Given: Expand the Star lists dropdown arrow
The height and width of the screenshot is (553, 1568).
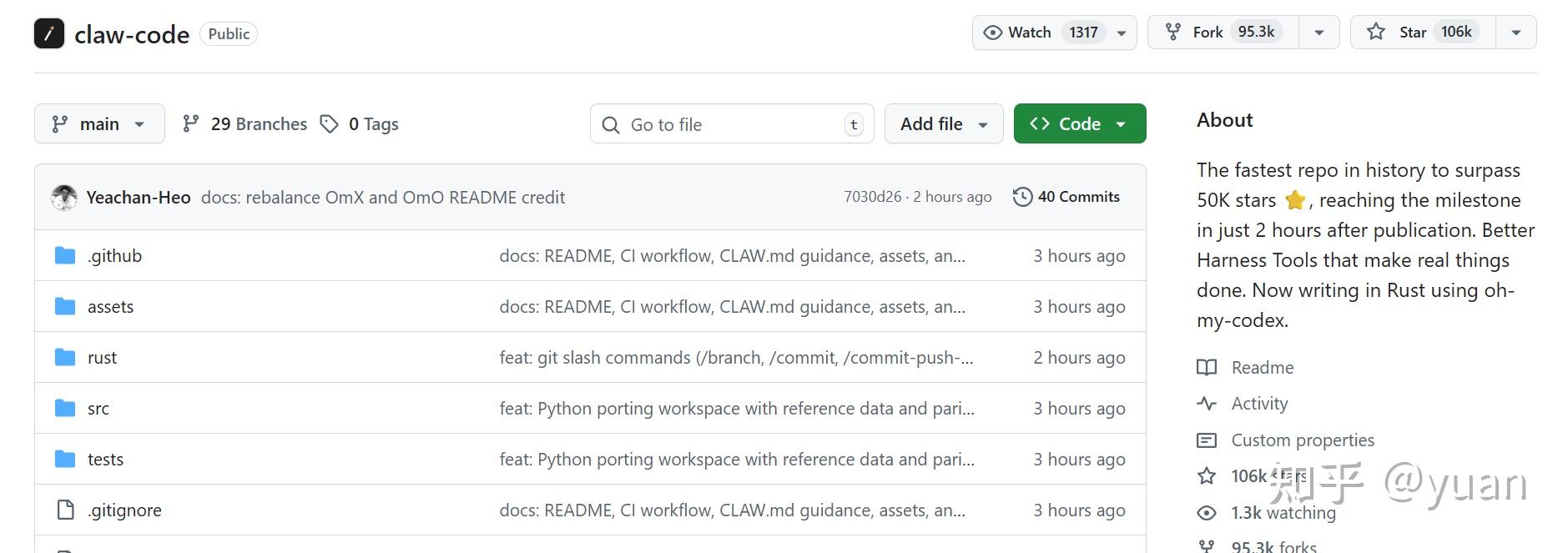Looking at the screenshot, I should click(1516, 32).
